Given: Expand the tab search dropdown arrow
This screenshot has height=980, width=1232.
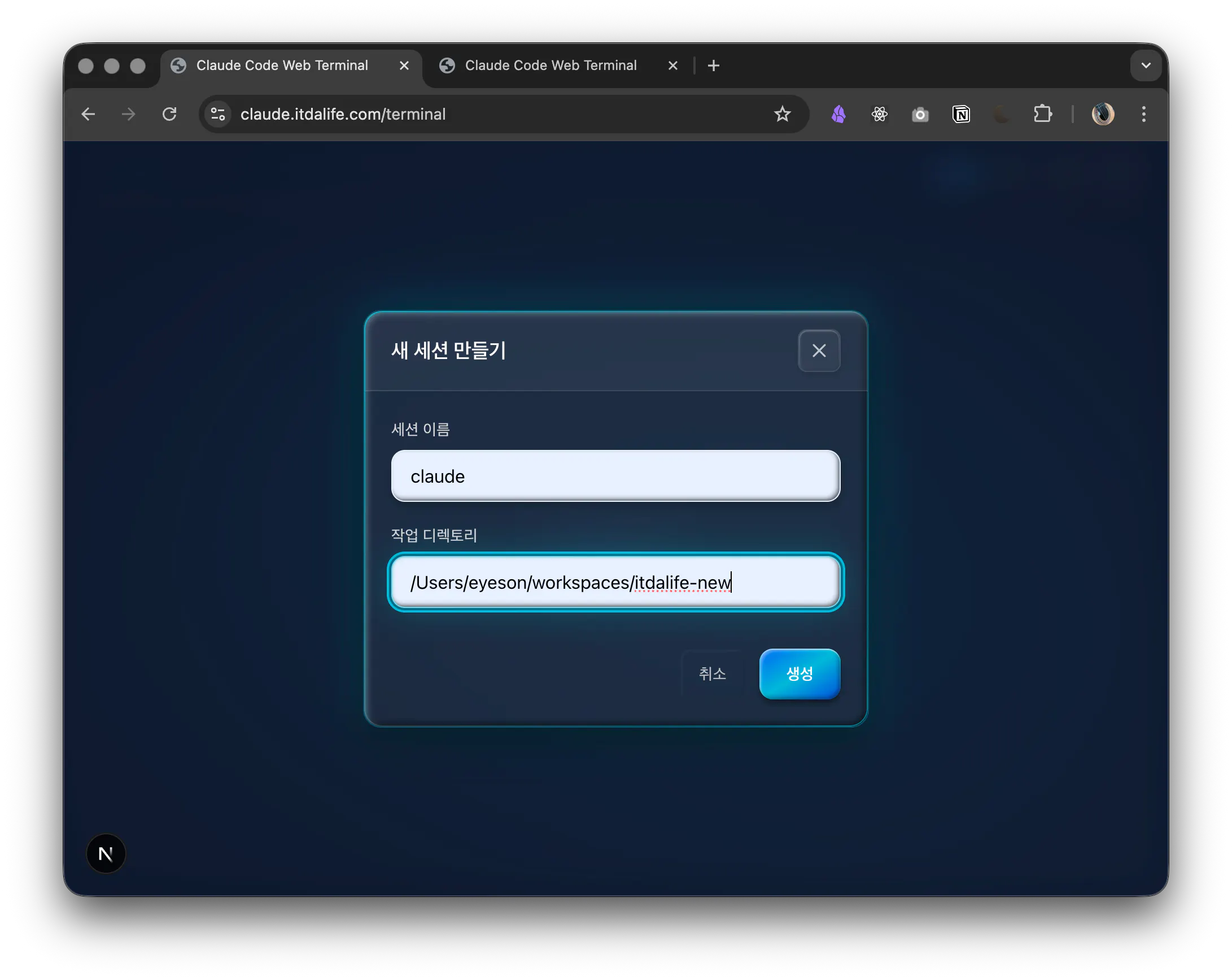Looking at the screenshot, I should tap(1145, 65).
